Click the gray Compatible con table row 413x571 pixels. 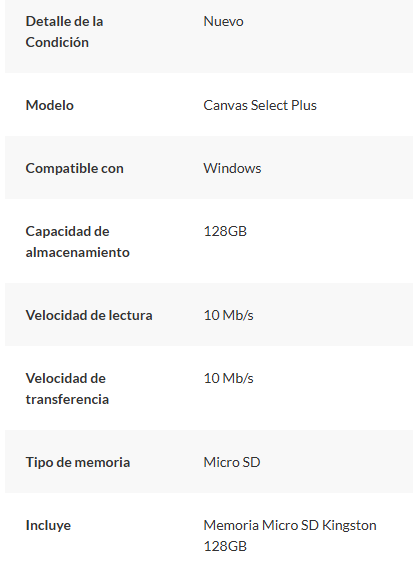[209, 168]
